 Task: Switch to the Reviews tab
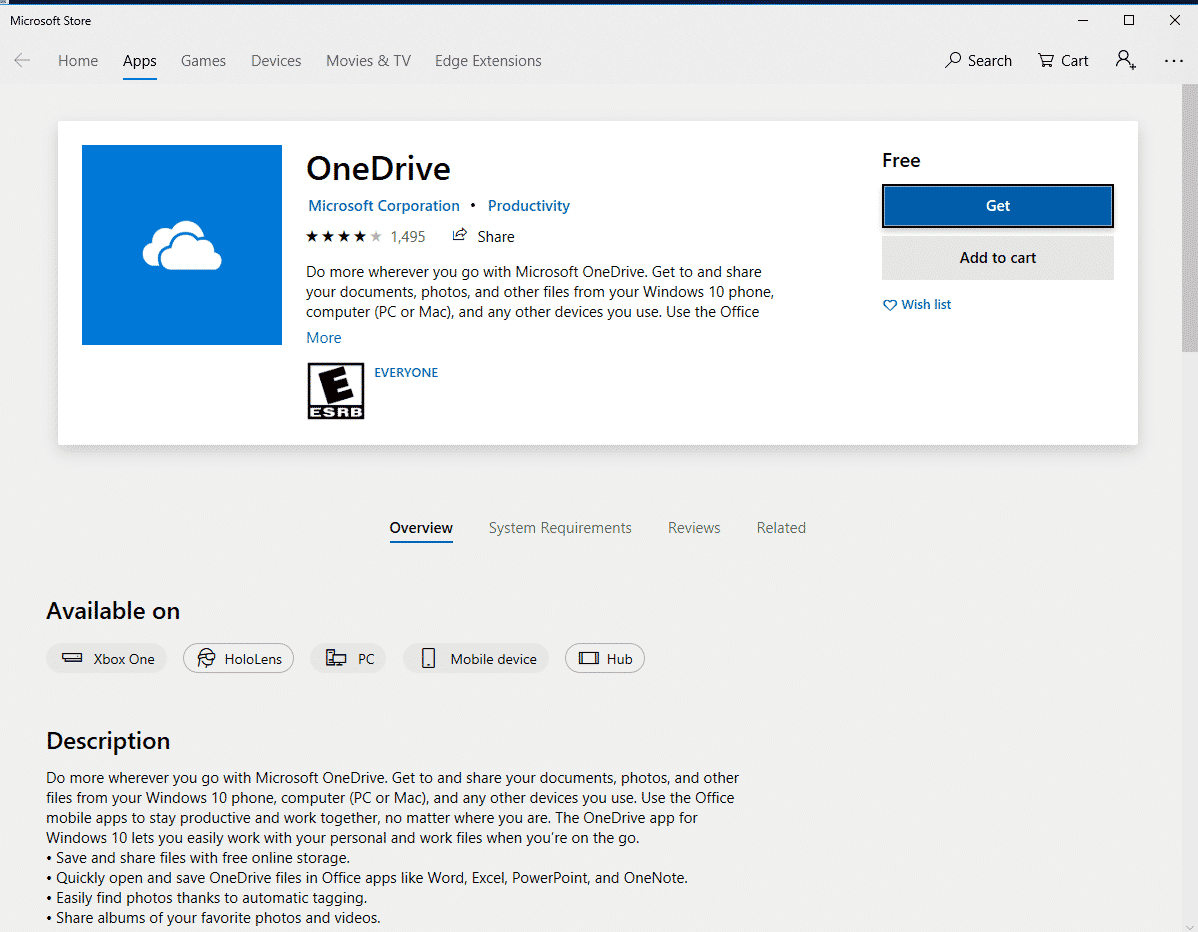tap(694, 528)
